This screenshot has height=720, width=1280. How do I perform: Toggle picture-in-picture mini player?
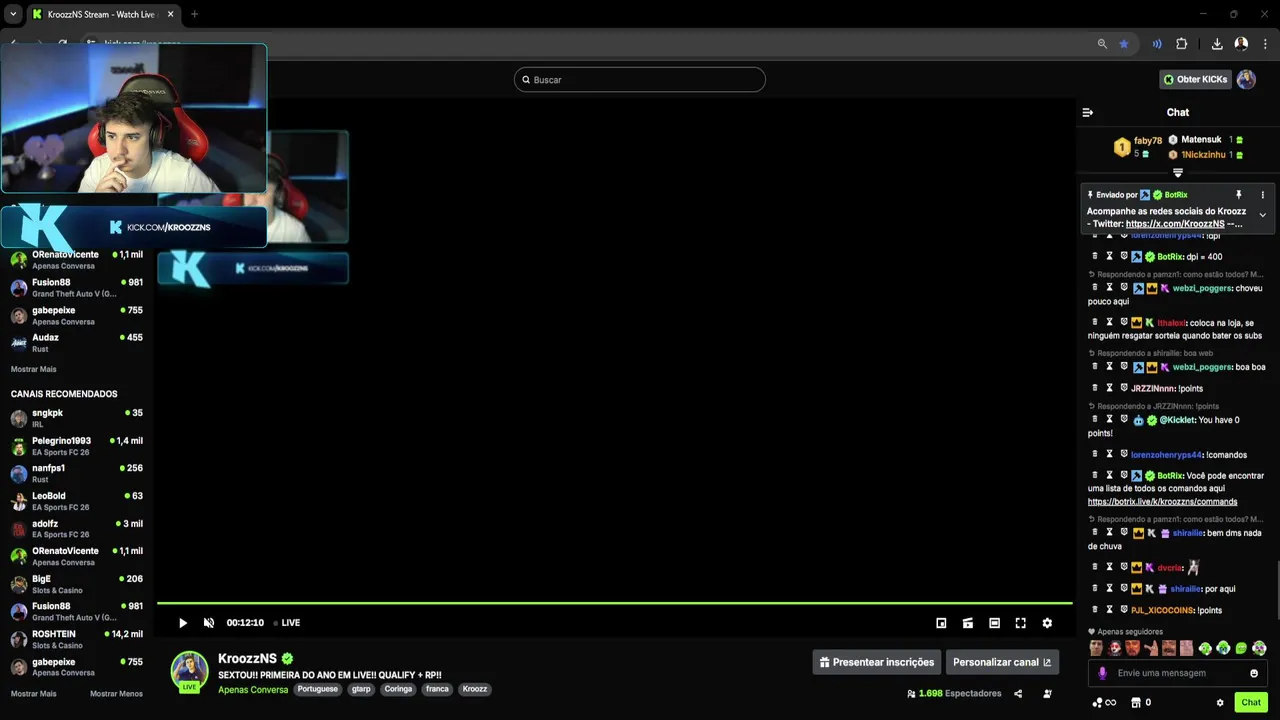(941, 623)
